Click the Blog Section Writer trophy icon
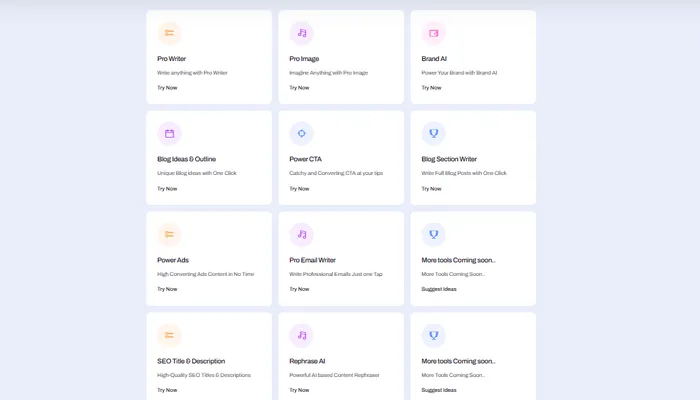The image size is (700, 400). [x=433, y=133]
